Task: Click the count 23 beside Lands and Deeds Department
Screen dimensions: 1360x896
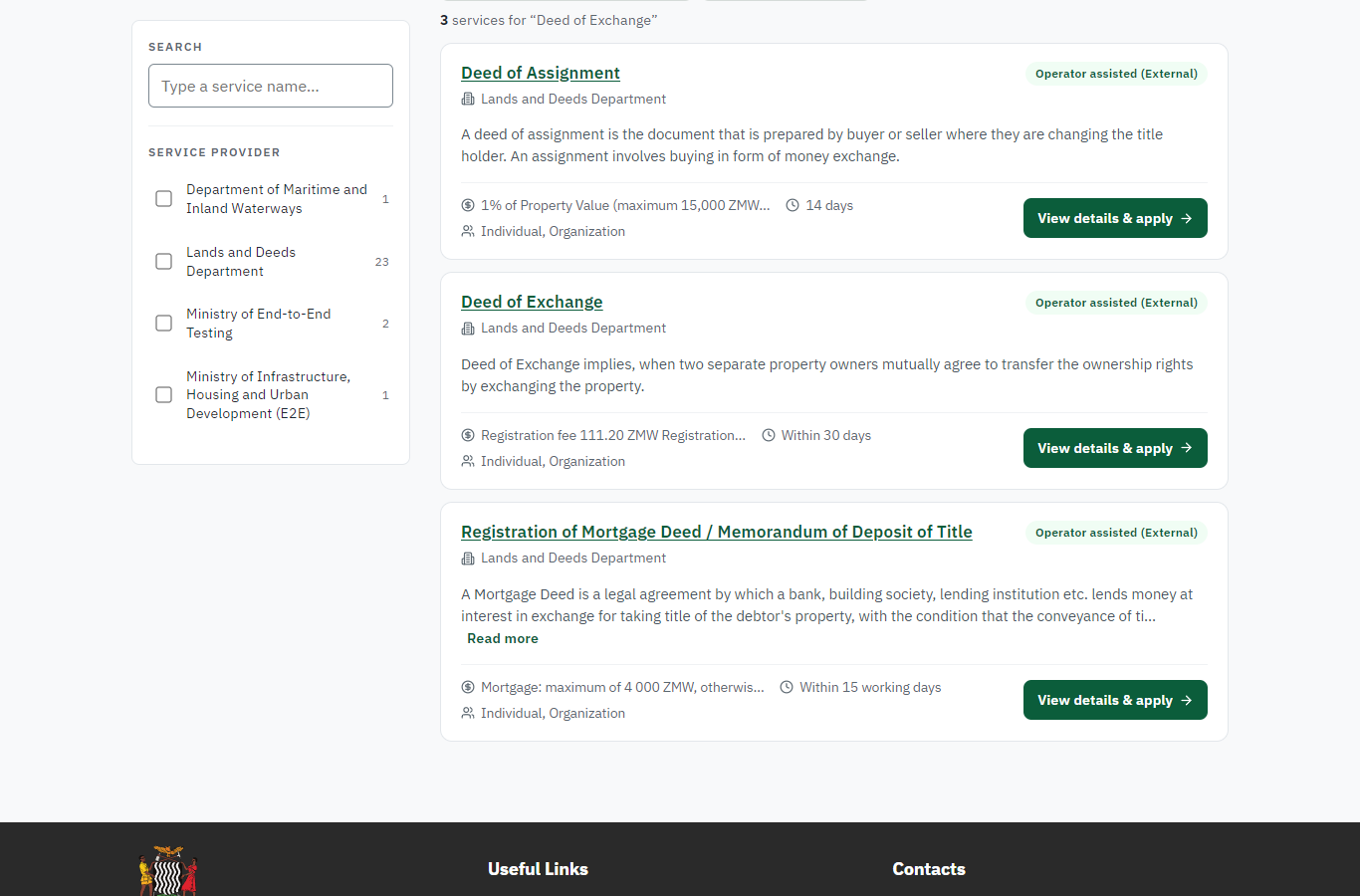Action: pyautogui.click(x=381, y=262)
